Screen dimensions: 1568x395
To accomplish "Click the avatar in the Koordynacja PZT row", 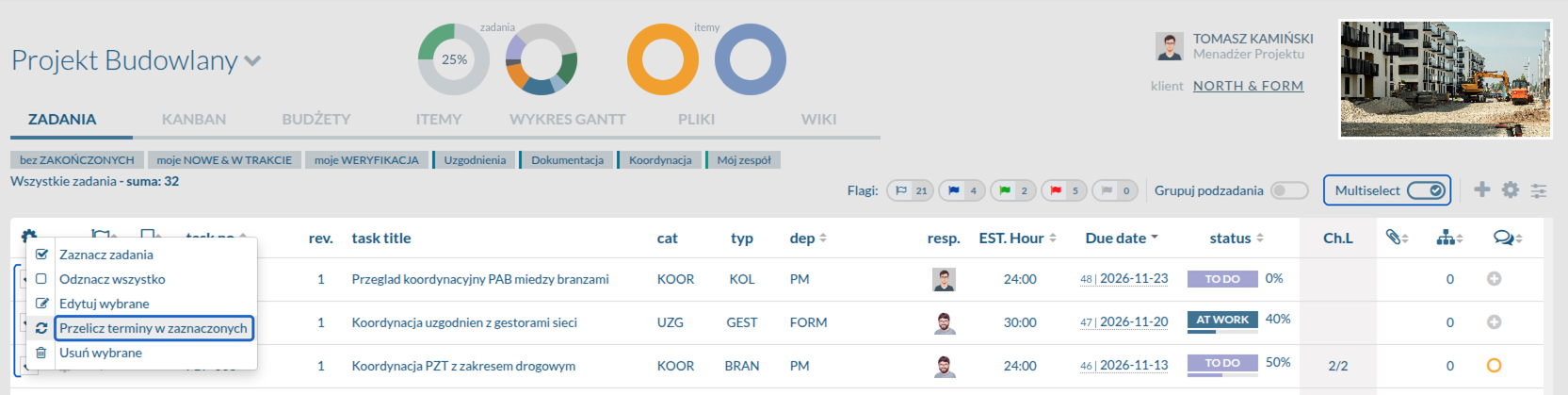I will [944, 366].
